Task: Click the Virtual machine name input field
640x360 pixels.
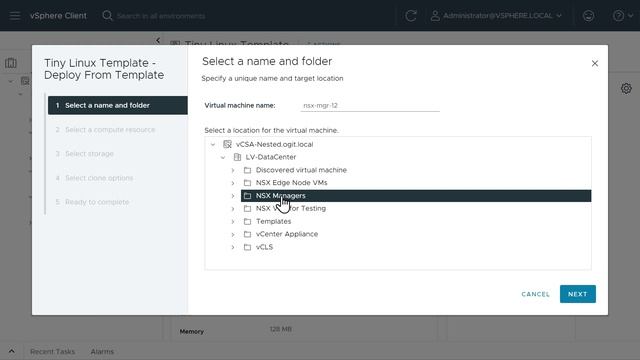Action: click(x=370, y=105)
